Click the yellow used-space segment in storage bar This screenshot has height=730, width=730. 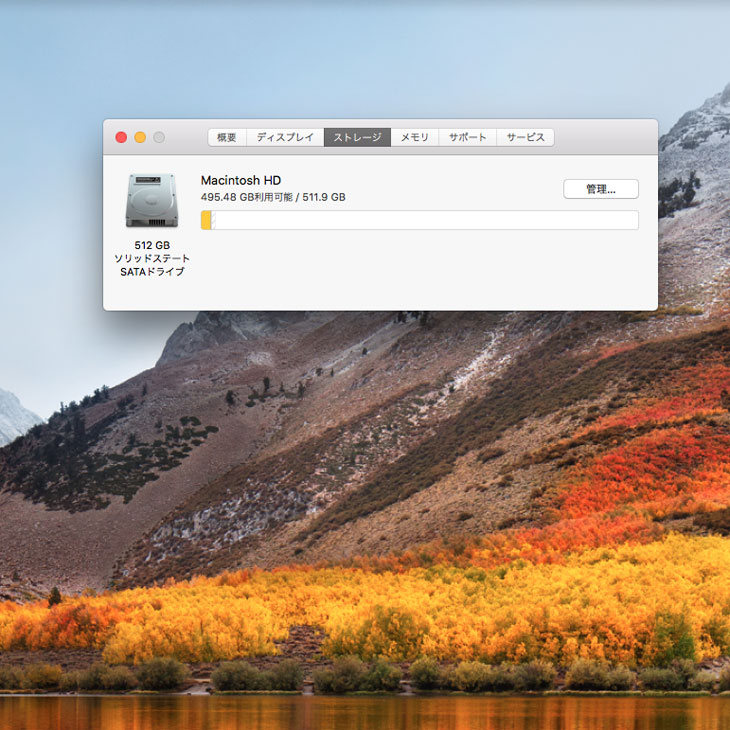tap(206, 220)
